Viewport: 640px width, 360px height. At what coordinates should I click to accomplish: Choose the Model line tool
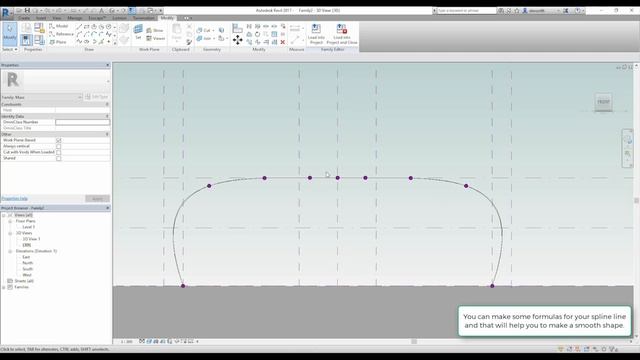[x=58, y=26]
